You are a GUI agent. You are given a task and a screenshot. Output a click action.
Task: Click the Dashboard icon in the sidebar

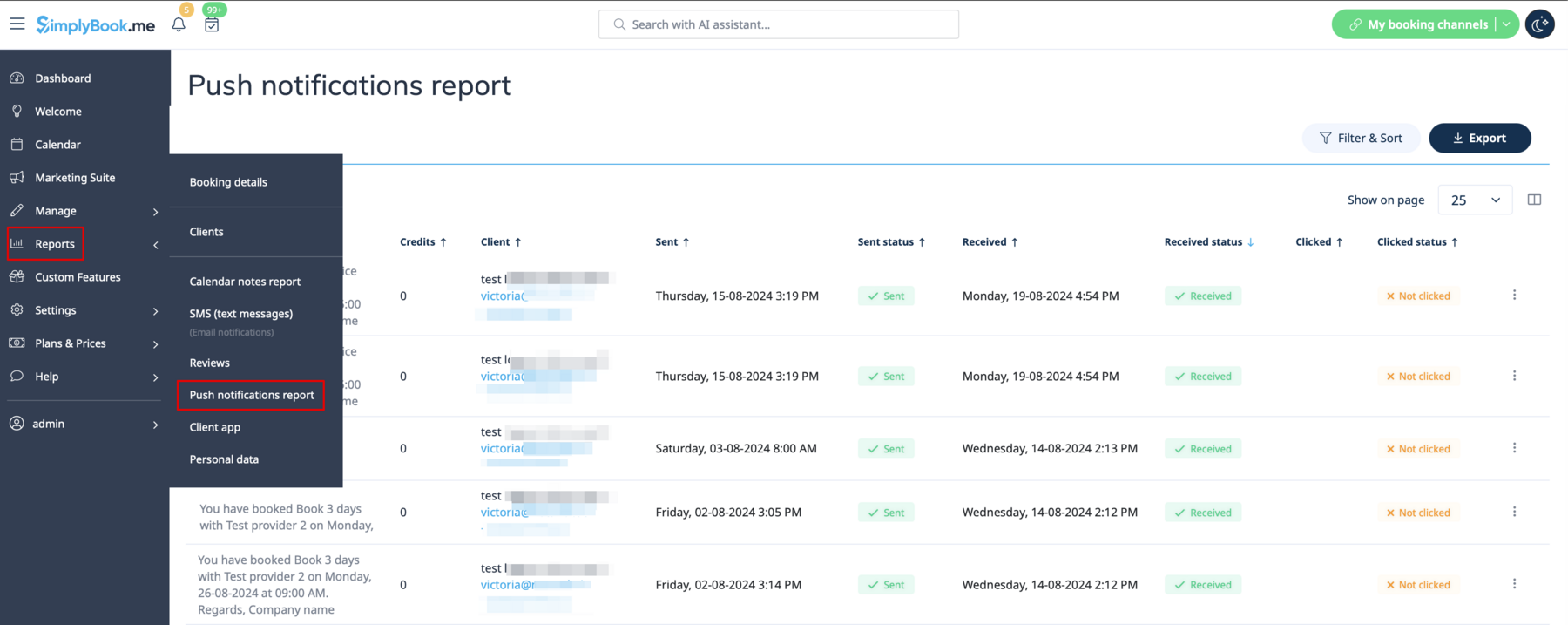pyautogui.click(x=17, y=78)
